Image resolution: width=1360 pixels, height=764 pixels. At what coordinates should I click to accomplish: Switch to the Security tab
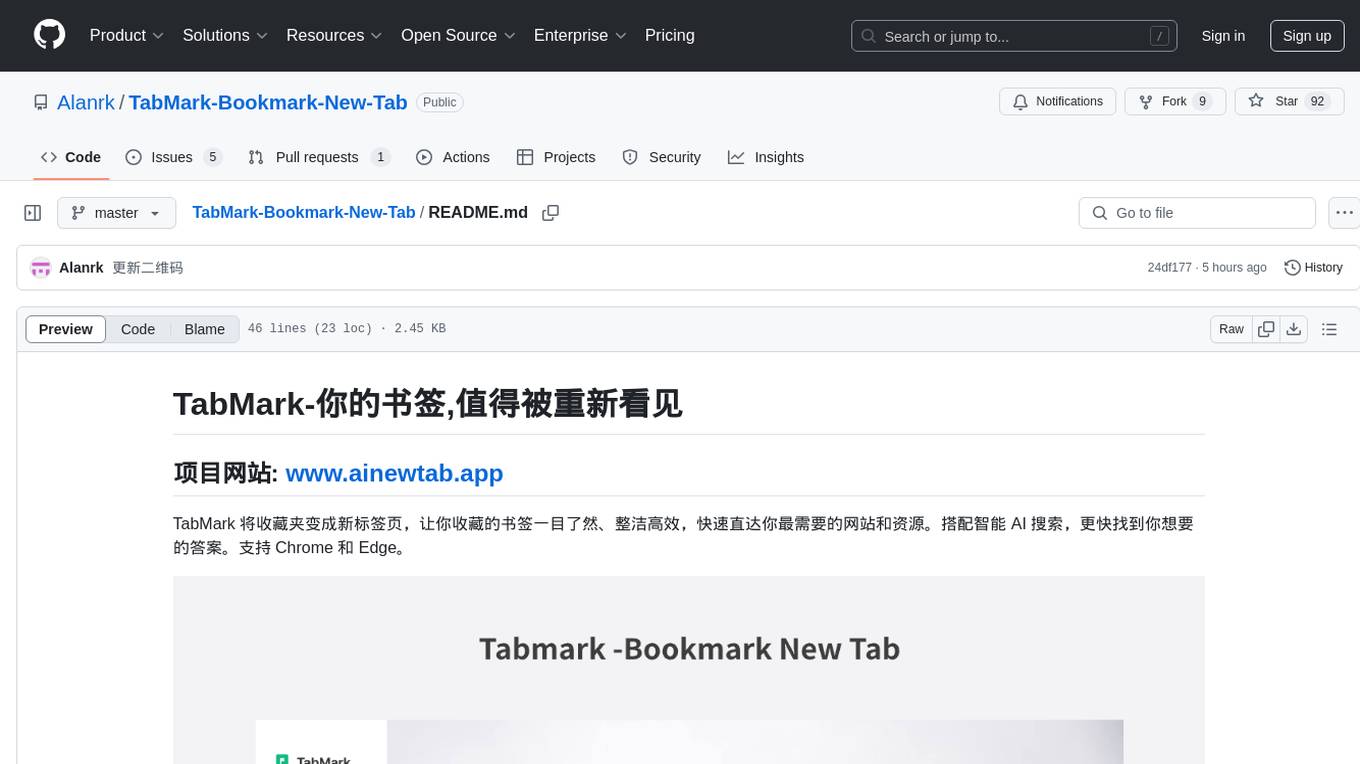point(662,157)
